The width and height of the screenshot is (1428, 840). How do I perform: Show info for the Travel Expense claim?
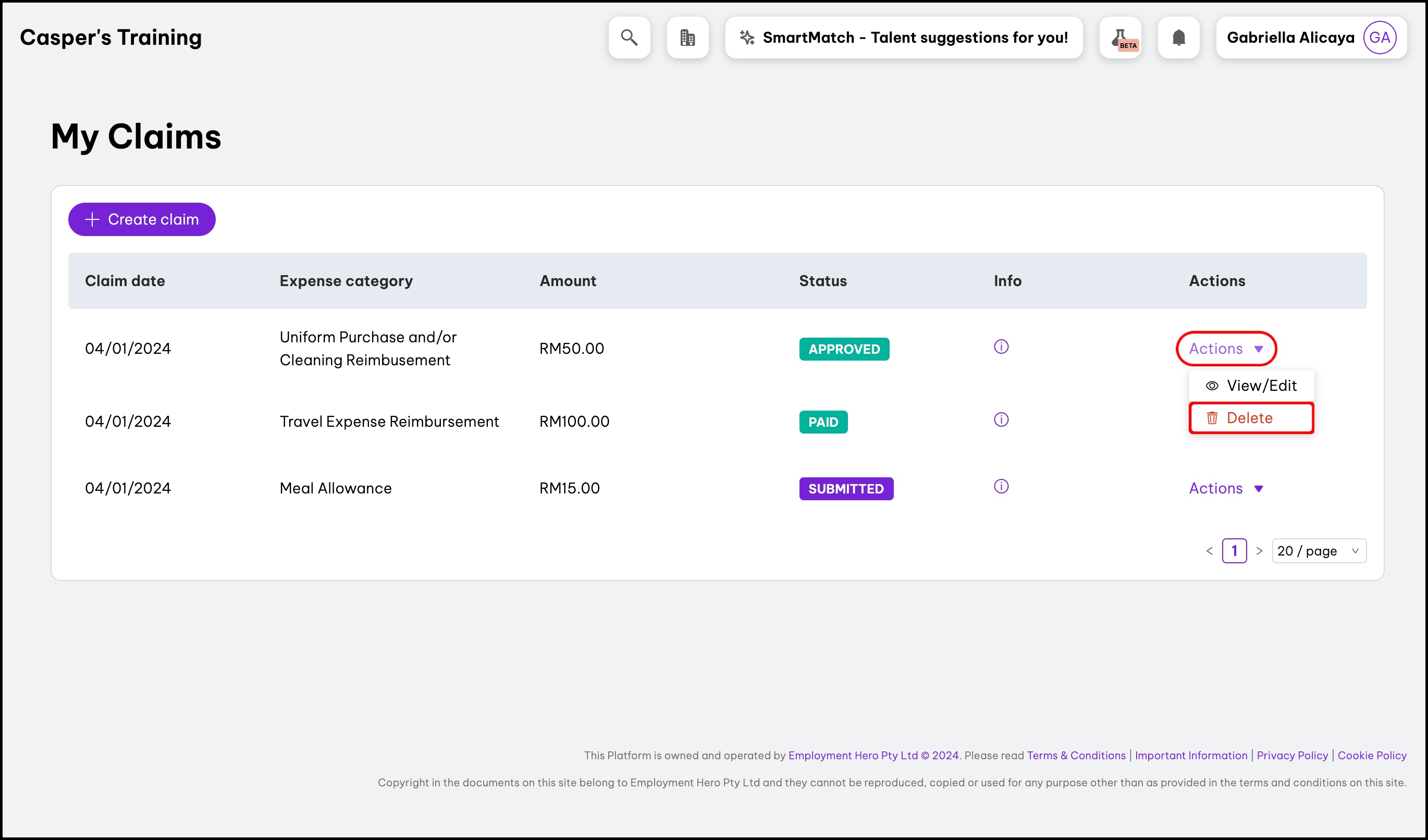coord(1001,419)
